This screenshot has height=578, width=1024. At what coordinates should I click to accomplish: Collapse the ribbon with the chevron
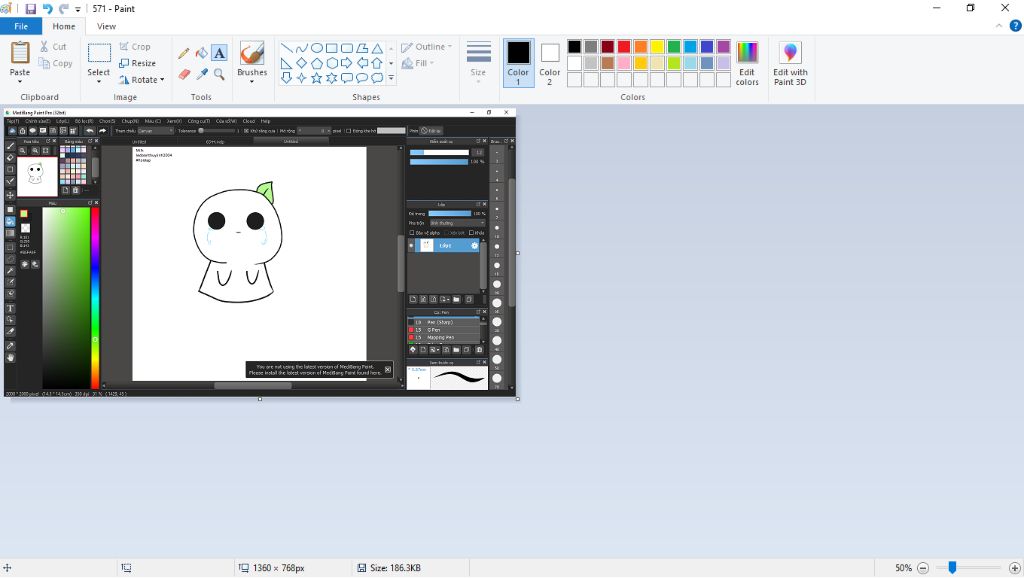click(x=999, y=26)
